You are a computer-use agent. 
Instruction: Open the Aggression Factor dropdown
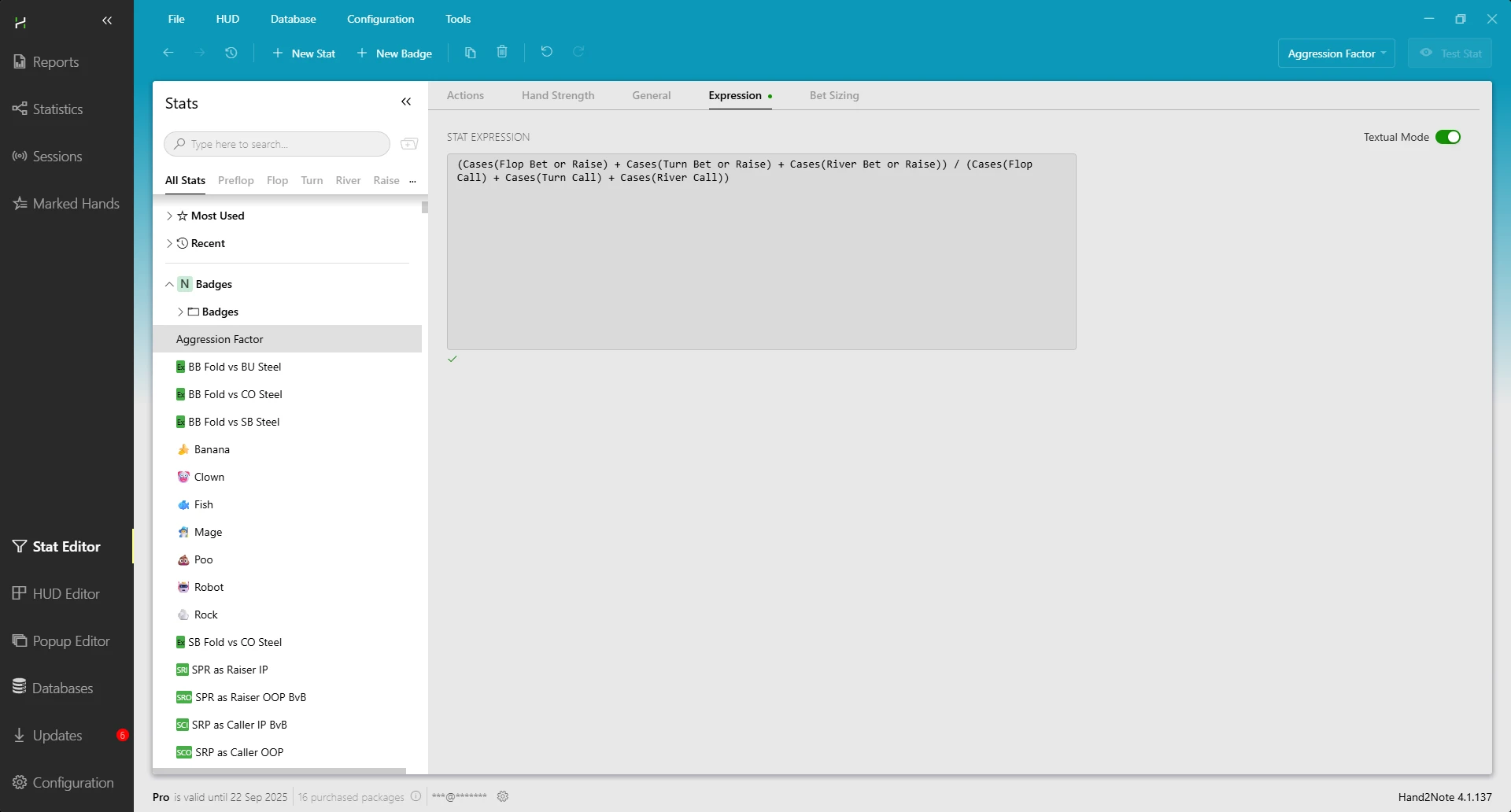pos(1336,54)
